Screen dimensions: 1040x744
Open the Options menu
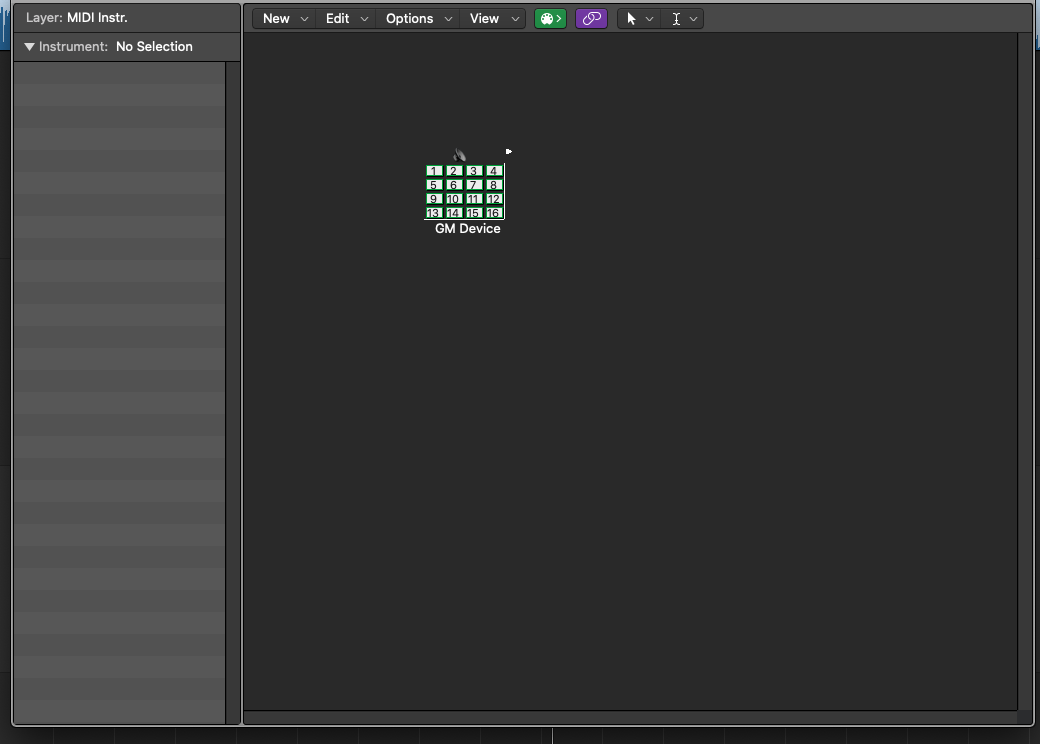pyautogui.click(x=419, y=19)
